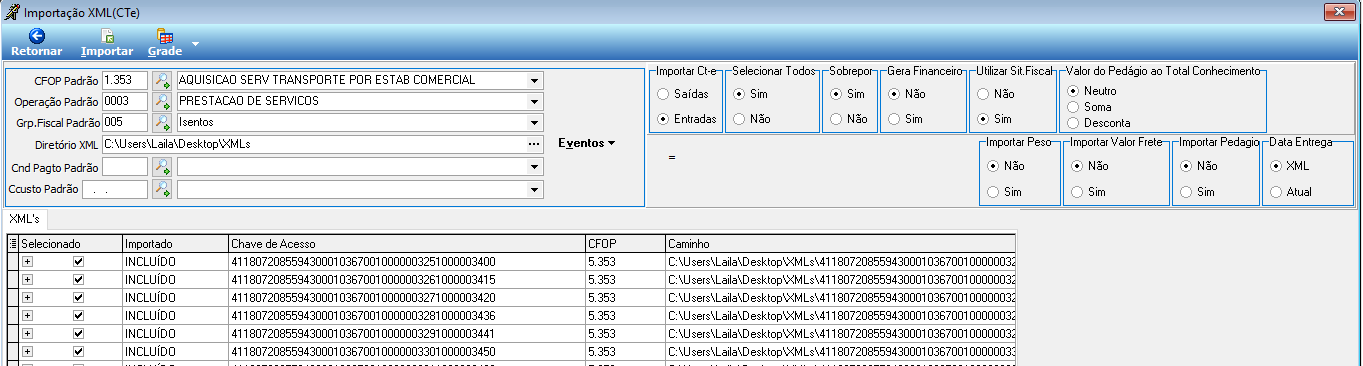Choose Não for Selecionar Todos
The height and width of the screenshot is (366, 1363).
(739, 119)
